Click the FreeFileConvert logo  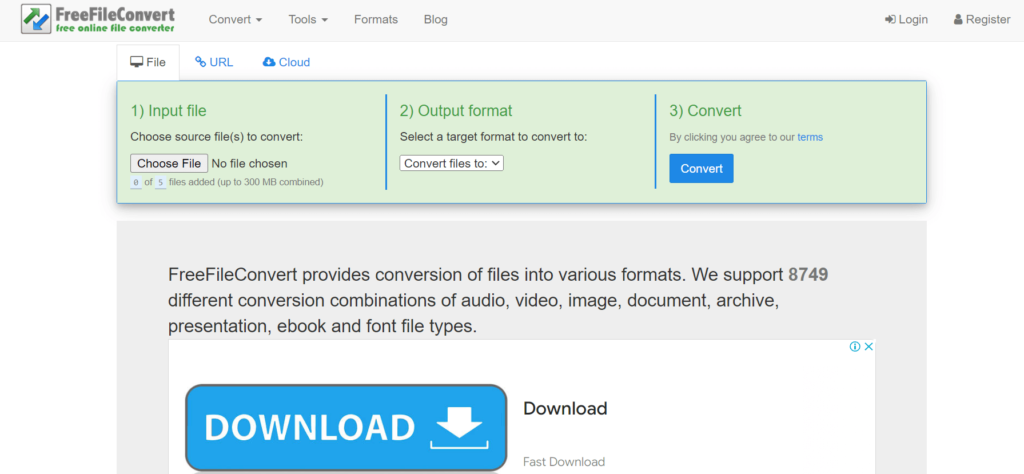point(99,20)
